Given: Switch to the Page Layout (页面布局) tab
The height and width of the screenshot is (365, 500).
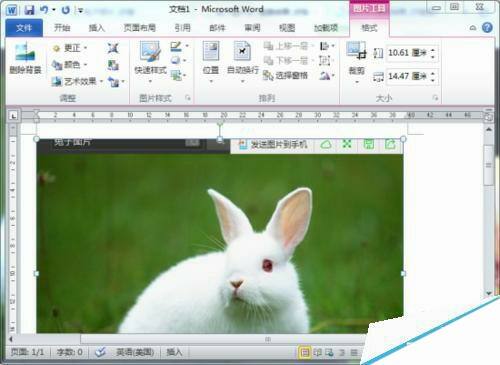Looking at the screenshot, I should [x=140, y=28].
